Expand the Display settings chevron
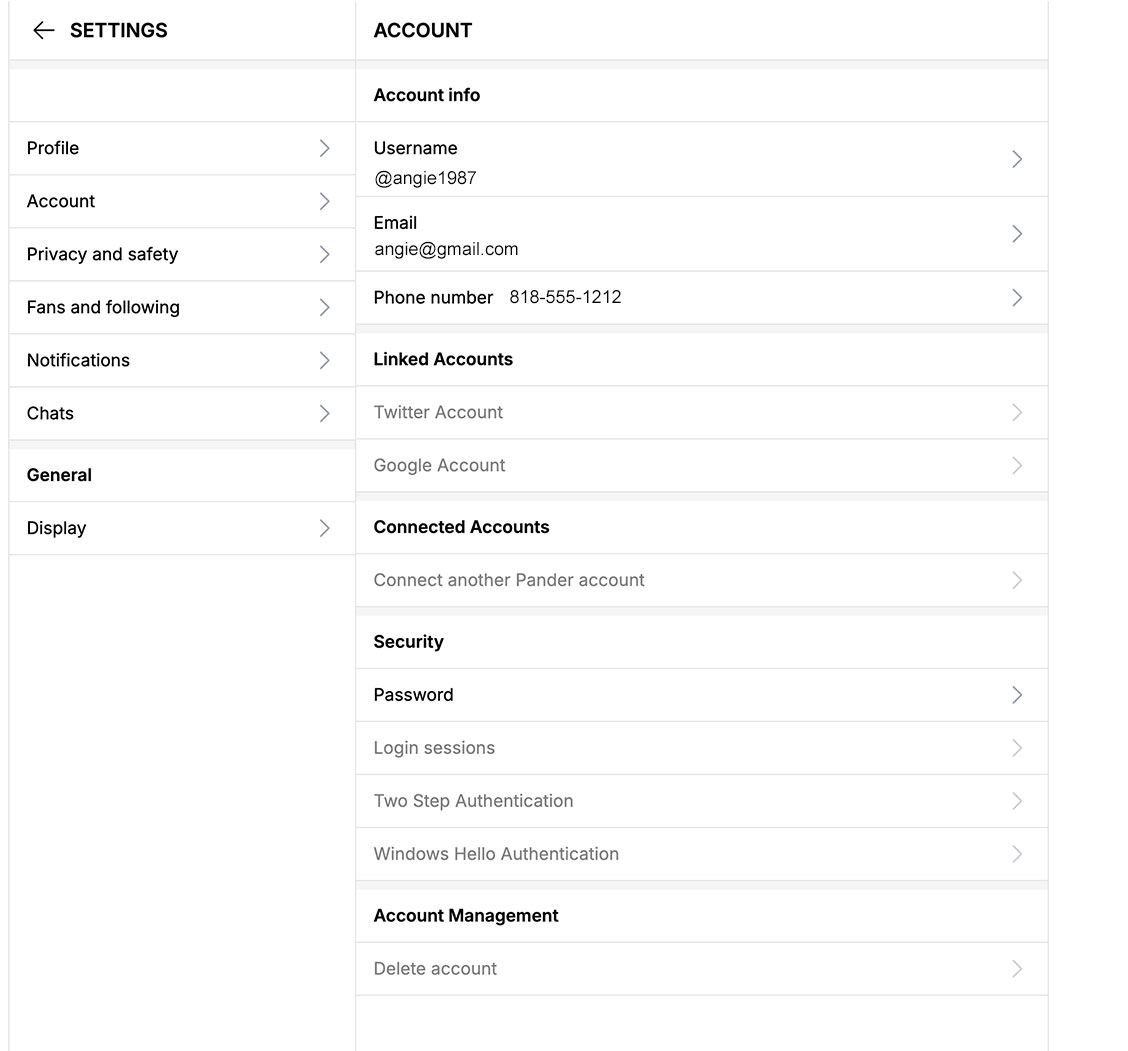This screenshot has height=1051, width=1128. pyautogui.click(x=324, y=528)
